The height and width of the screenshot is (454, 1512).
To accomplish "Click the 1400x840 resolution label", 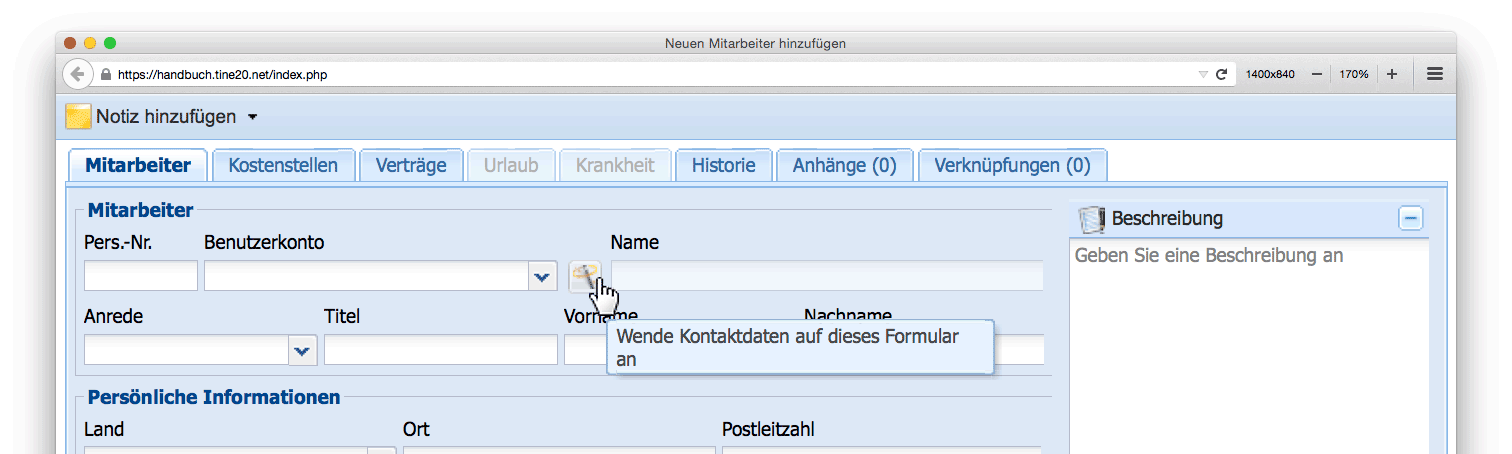I will (1270, 74).
